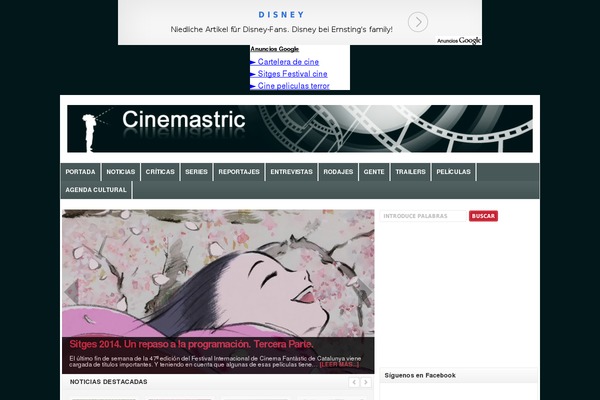Click the Síguenos en Facebook heading
This screenshot has width=600, height=400.
tap(420, 376)
